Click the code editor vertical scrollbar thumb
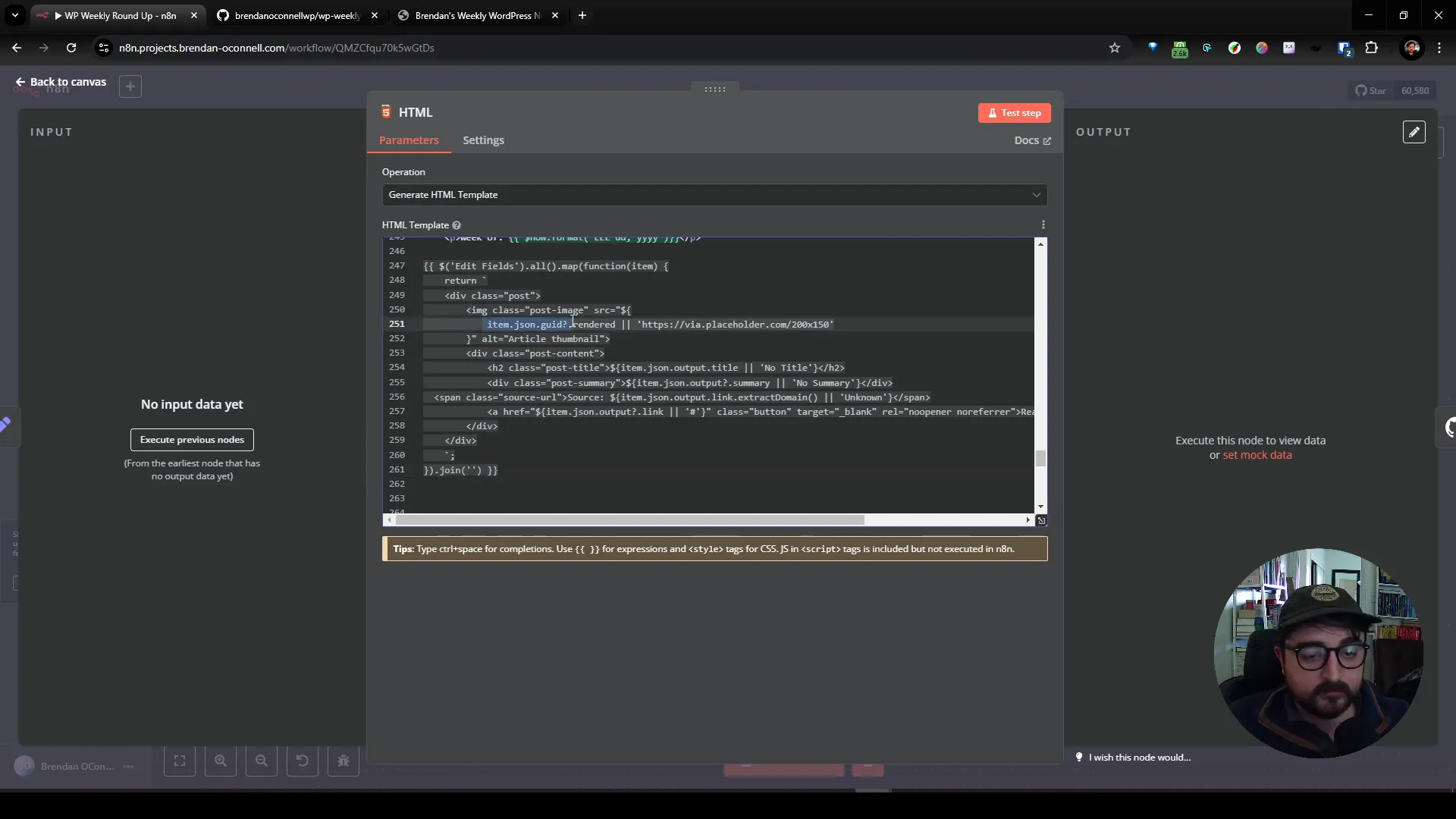Screen dimensions: 1456x819 click(1040, 458)
